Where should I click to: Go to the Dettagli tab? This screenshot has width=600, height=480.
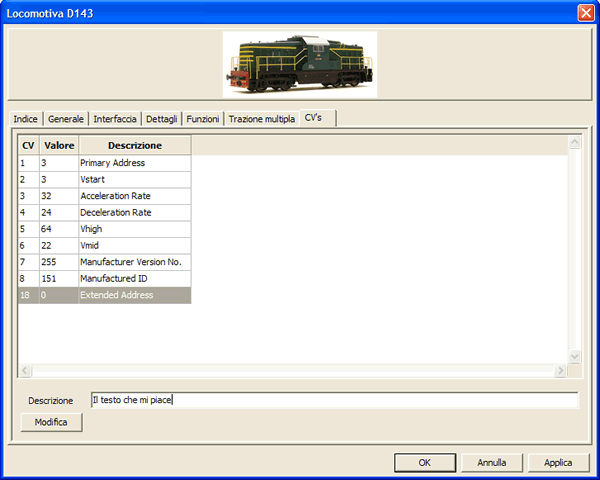162,119
